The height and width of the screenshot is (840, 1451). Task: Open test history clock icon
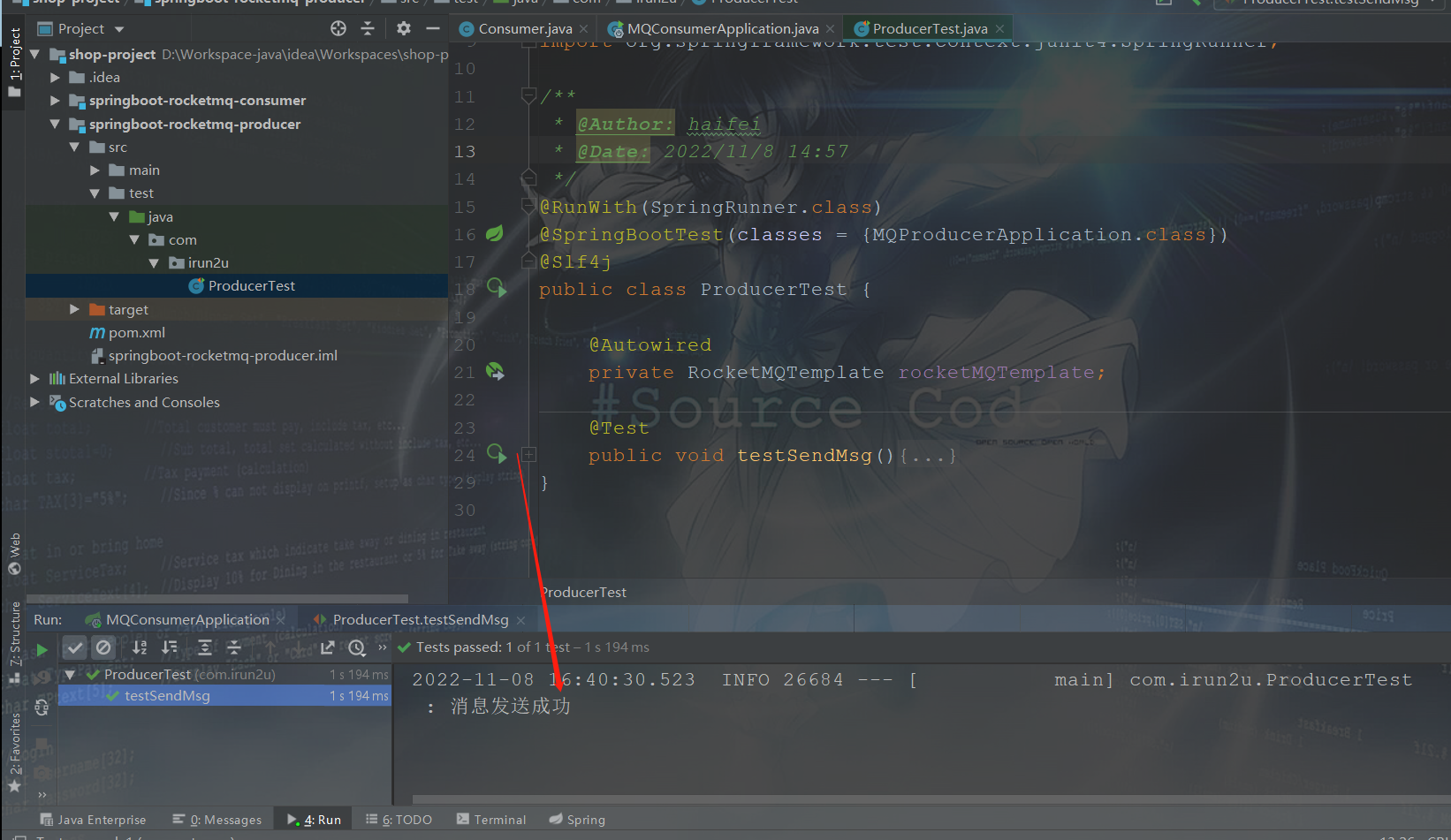(x=357, y=647)
